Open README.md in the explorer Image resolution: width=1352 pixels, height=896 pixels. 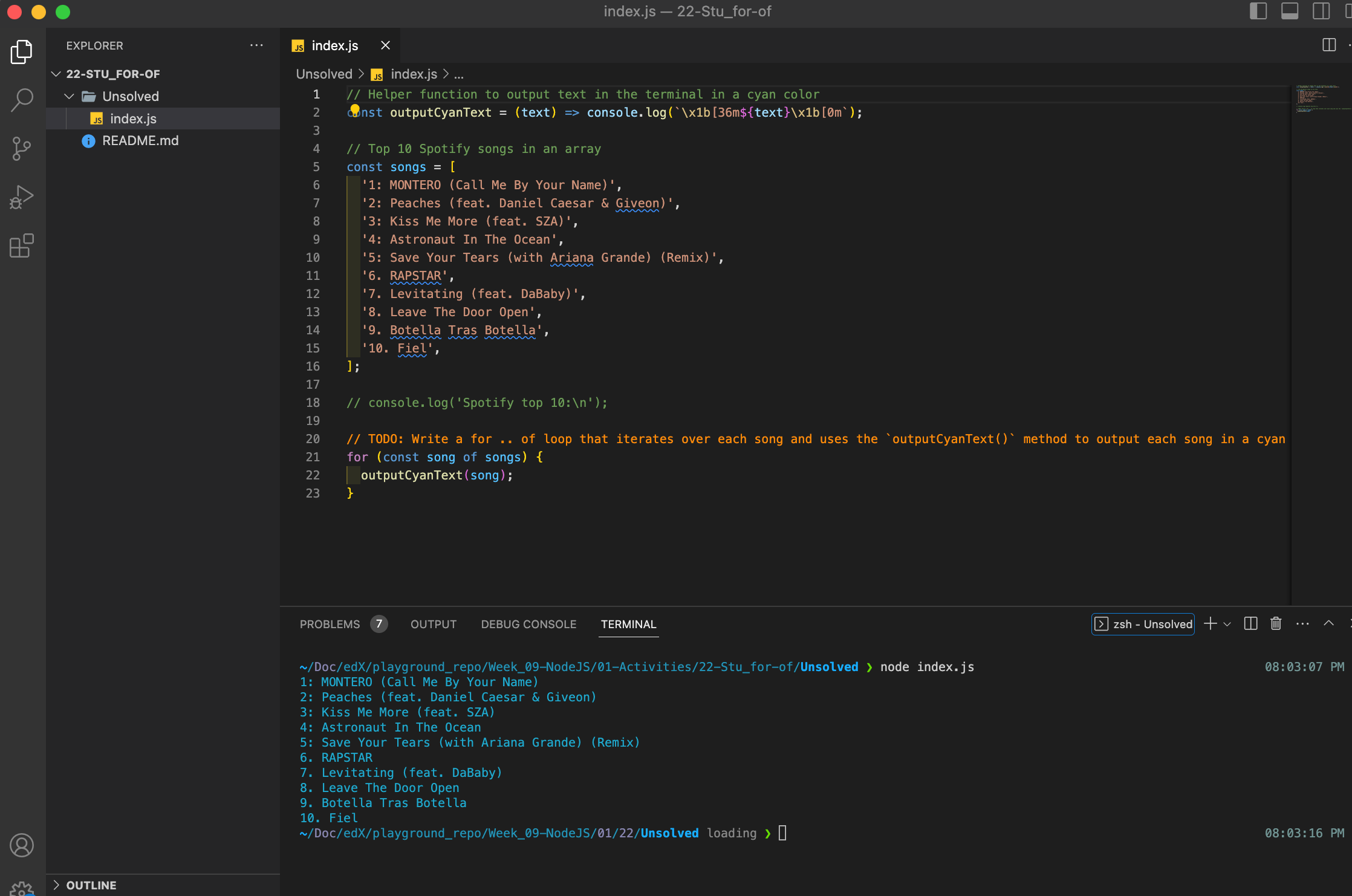tap(140, 141)
